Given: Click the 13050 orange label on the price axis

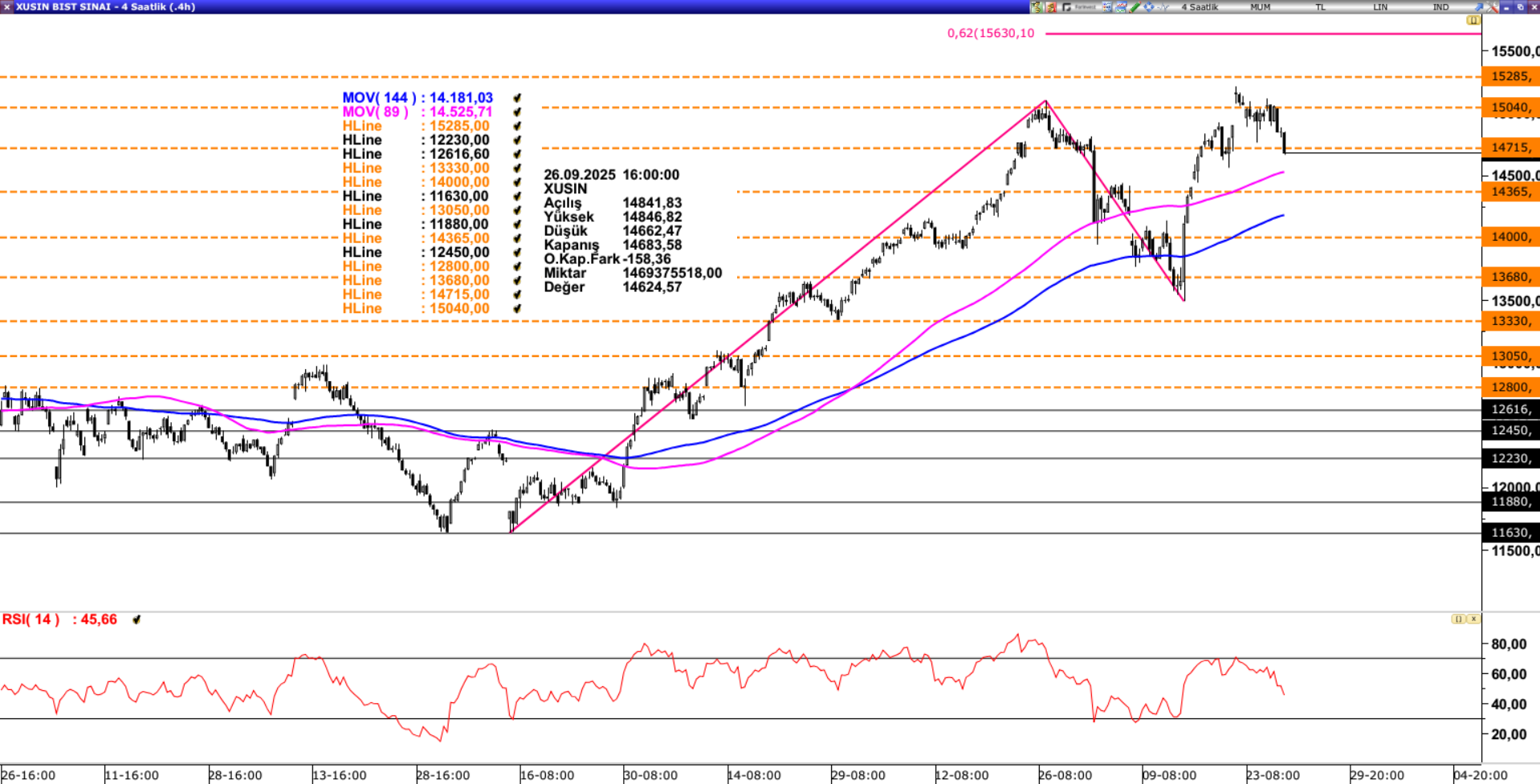Looking at the screenshot, I should [x=1509, y=356].
